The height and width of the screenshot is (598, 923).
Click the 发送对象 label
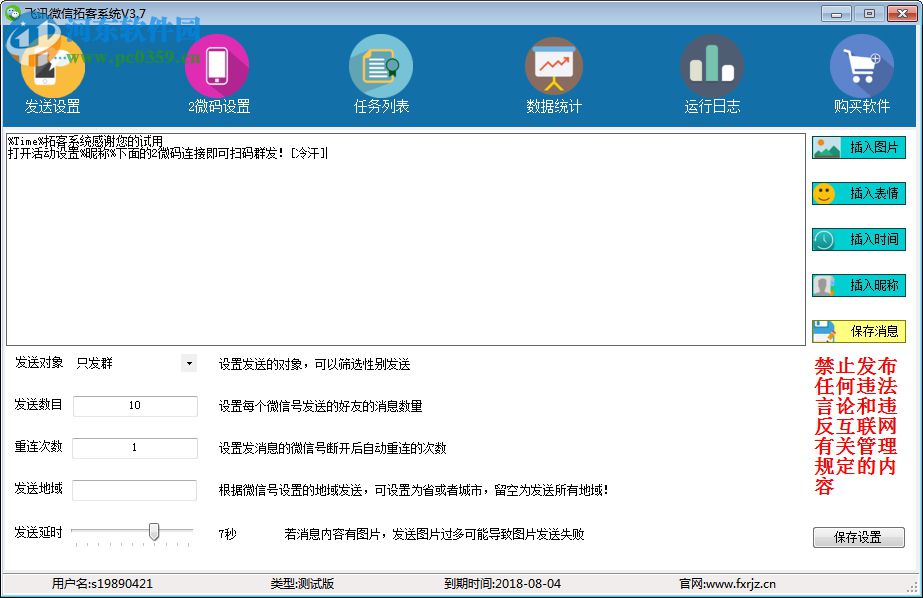39,363
